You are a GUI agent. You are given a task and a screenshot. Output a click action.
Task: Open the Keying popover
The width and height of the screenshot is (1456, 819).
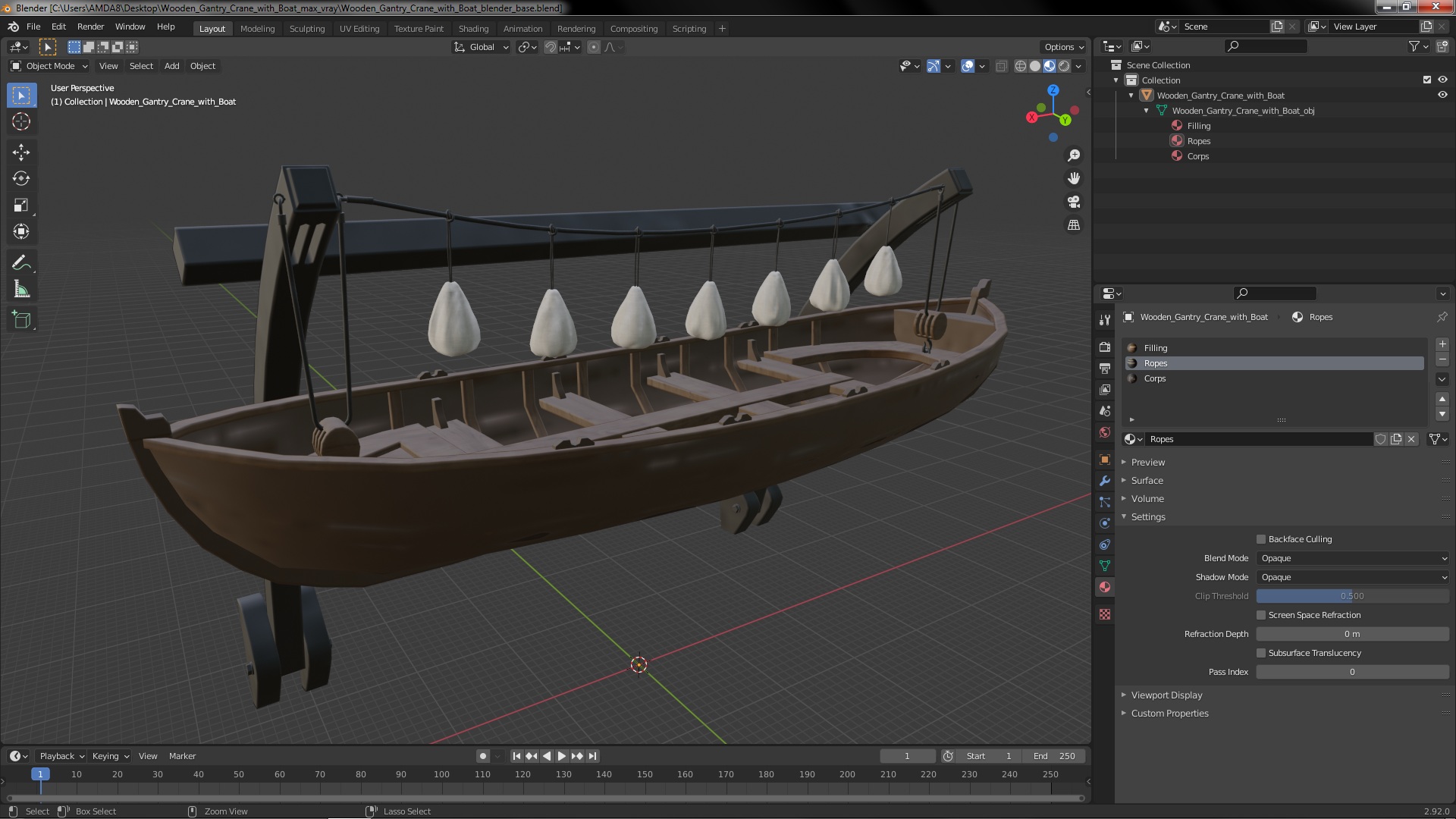click(110, 756)
